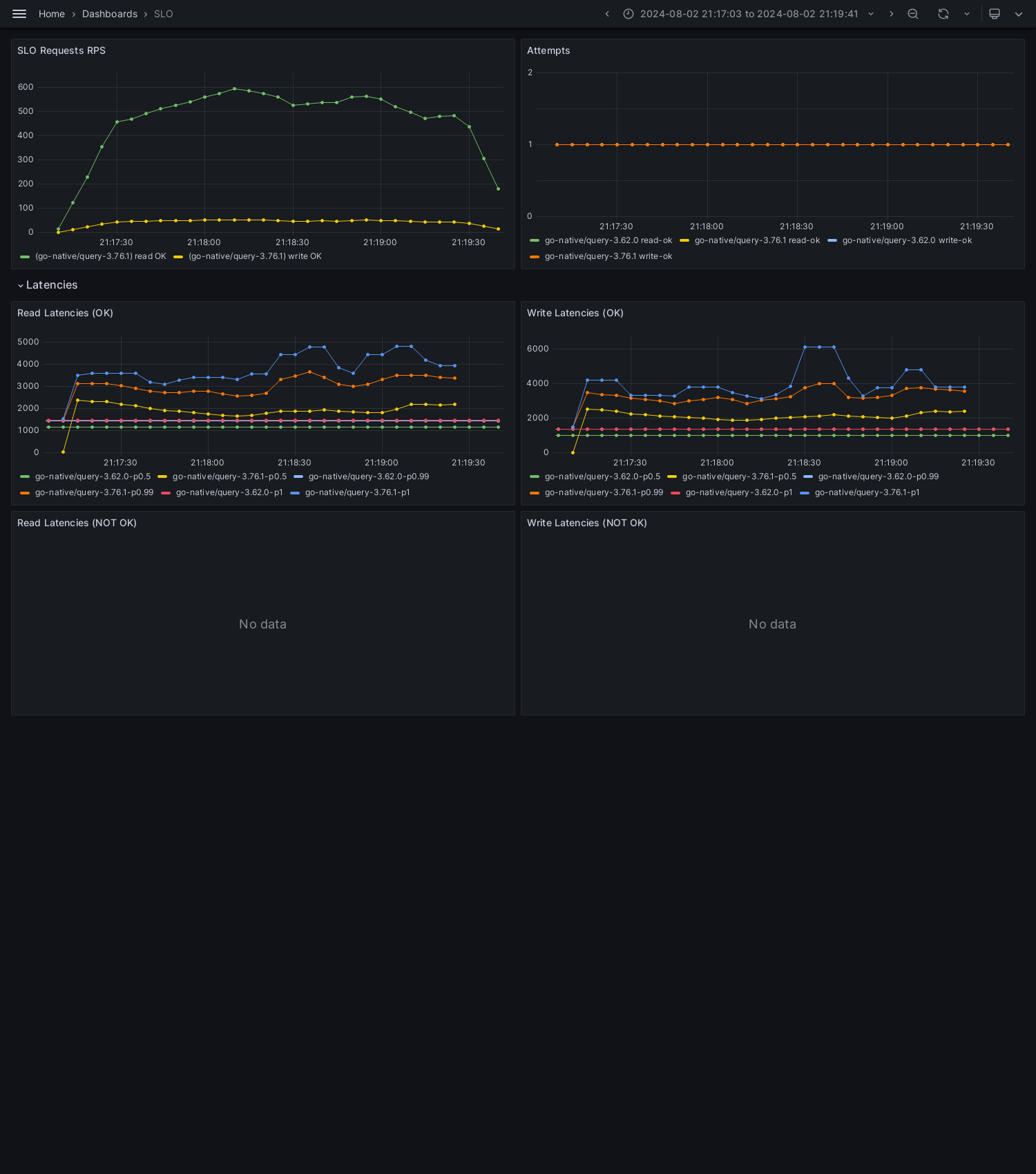
Task: Click the SLO breadcrumb
Action: click(x=164, y=14)
